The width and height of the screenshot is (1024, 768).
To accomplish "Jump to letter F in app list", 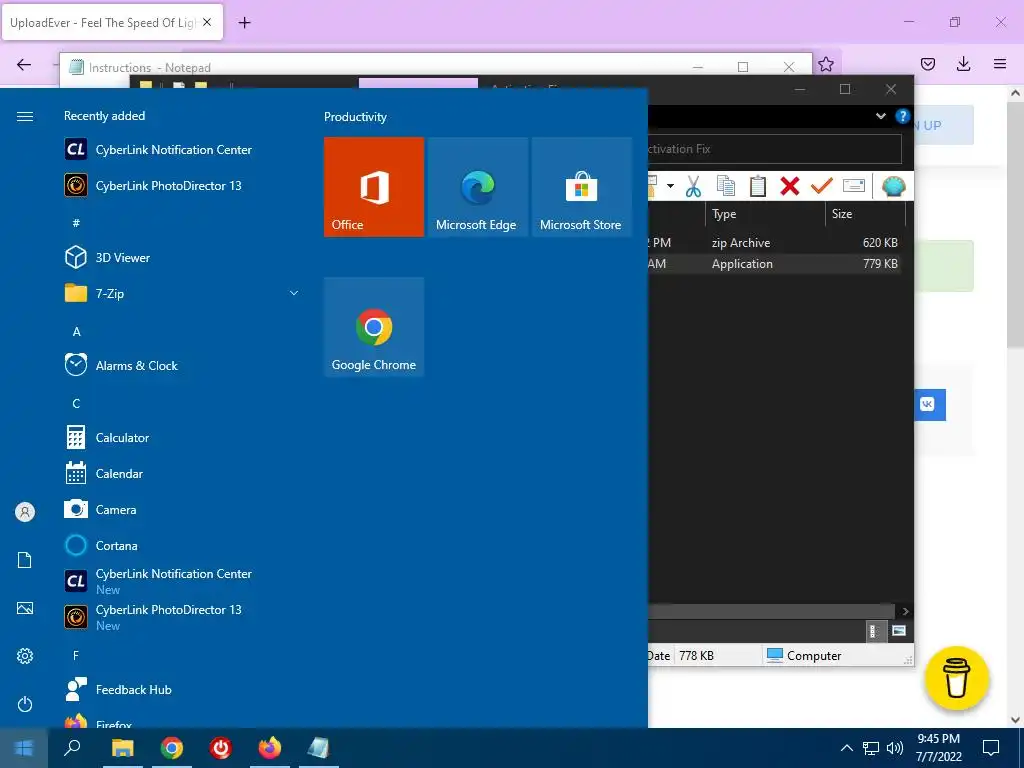I will tap(76, 655).
